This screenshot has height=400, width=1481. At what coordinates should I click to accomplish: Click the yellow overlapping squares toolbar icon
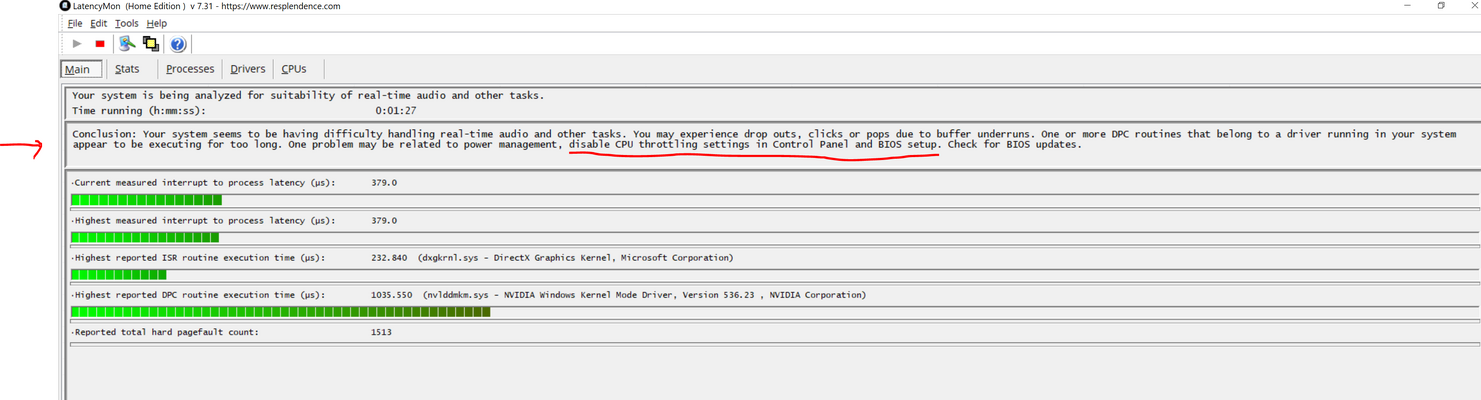pos(151,44)
